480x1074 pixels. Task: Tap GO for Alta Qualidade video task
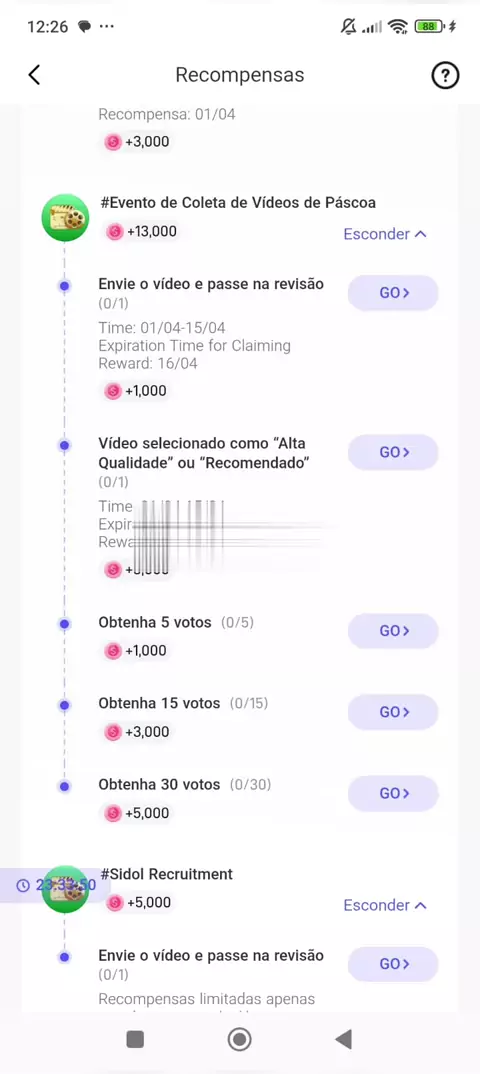click(x=393, y=452)
